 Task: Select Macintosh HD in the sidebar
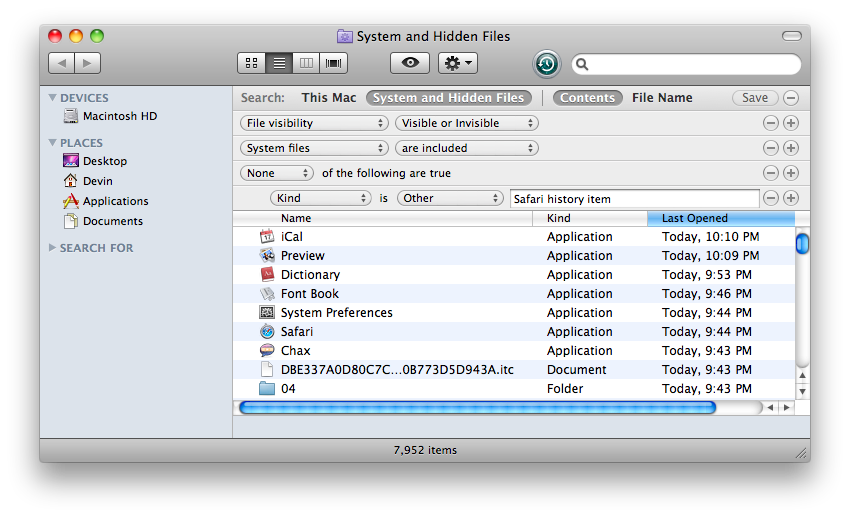click(x=110, y=116)
